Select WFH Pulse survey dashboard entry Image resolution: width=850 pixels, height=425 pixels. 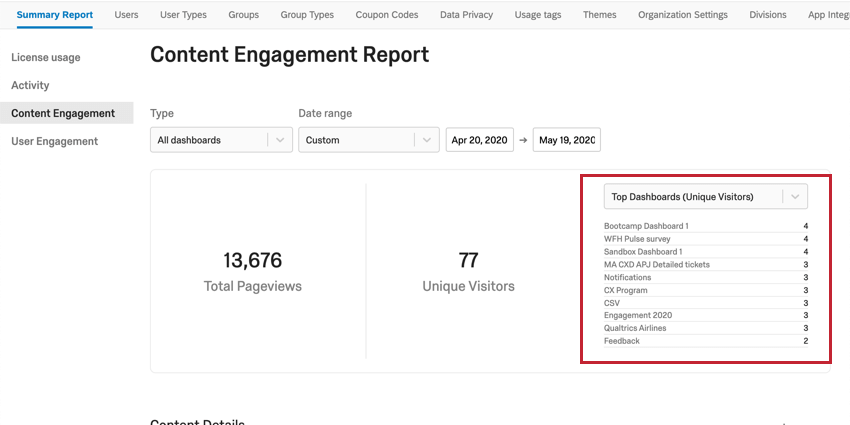(639, 239)
